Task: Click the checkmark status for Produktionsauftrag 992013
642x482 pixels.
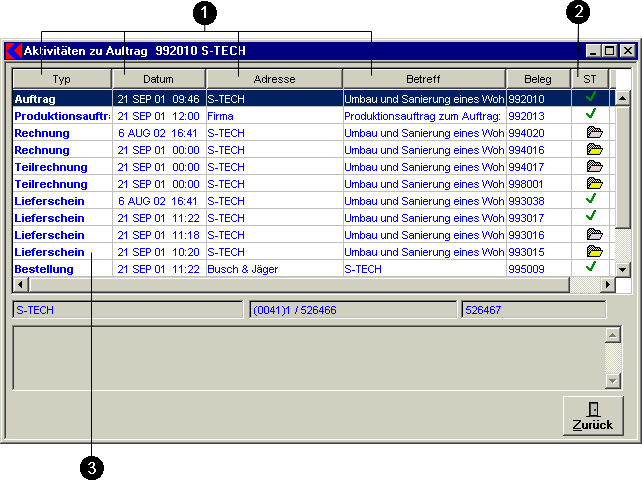Action: tap(590, 115)
